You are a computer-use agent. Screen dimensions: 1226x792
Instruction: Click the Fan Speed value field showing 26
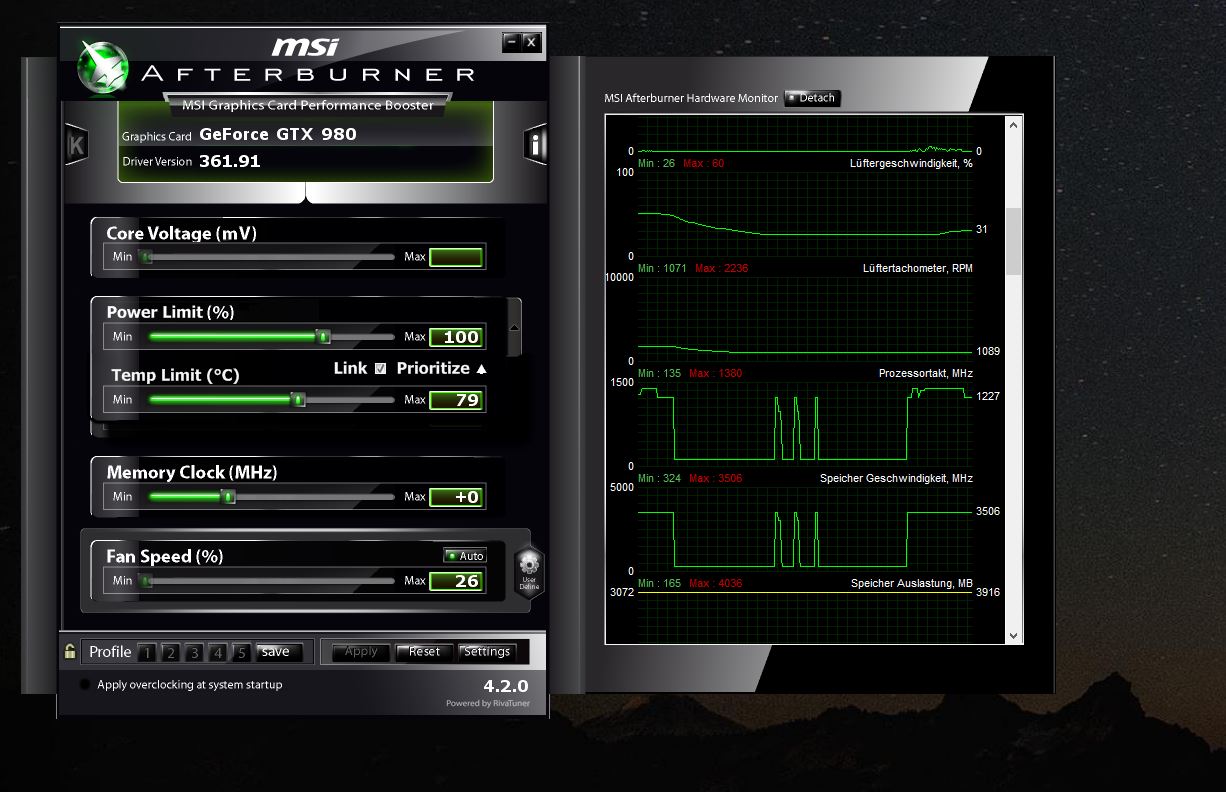pos(456,581)
